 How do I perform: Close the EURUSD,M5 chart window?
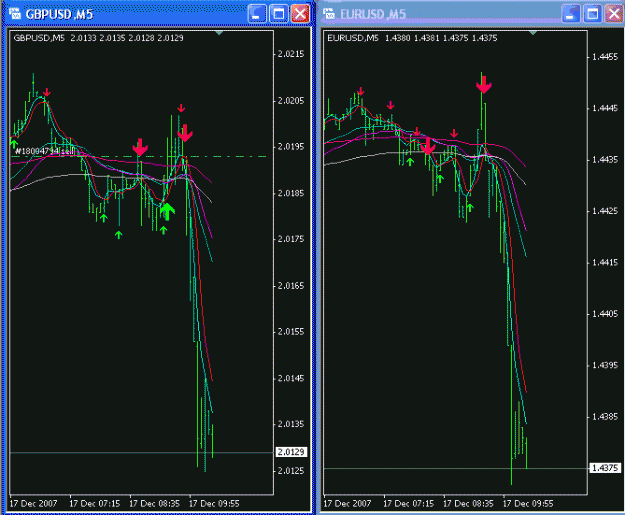click(x=614, y=14)
